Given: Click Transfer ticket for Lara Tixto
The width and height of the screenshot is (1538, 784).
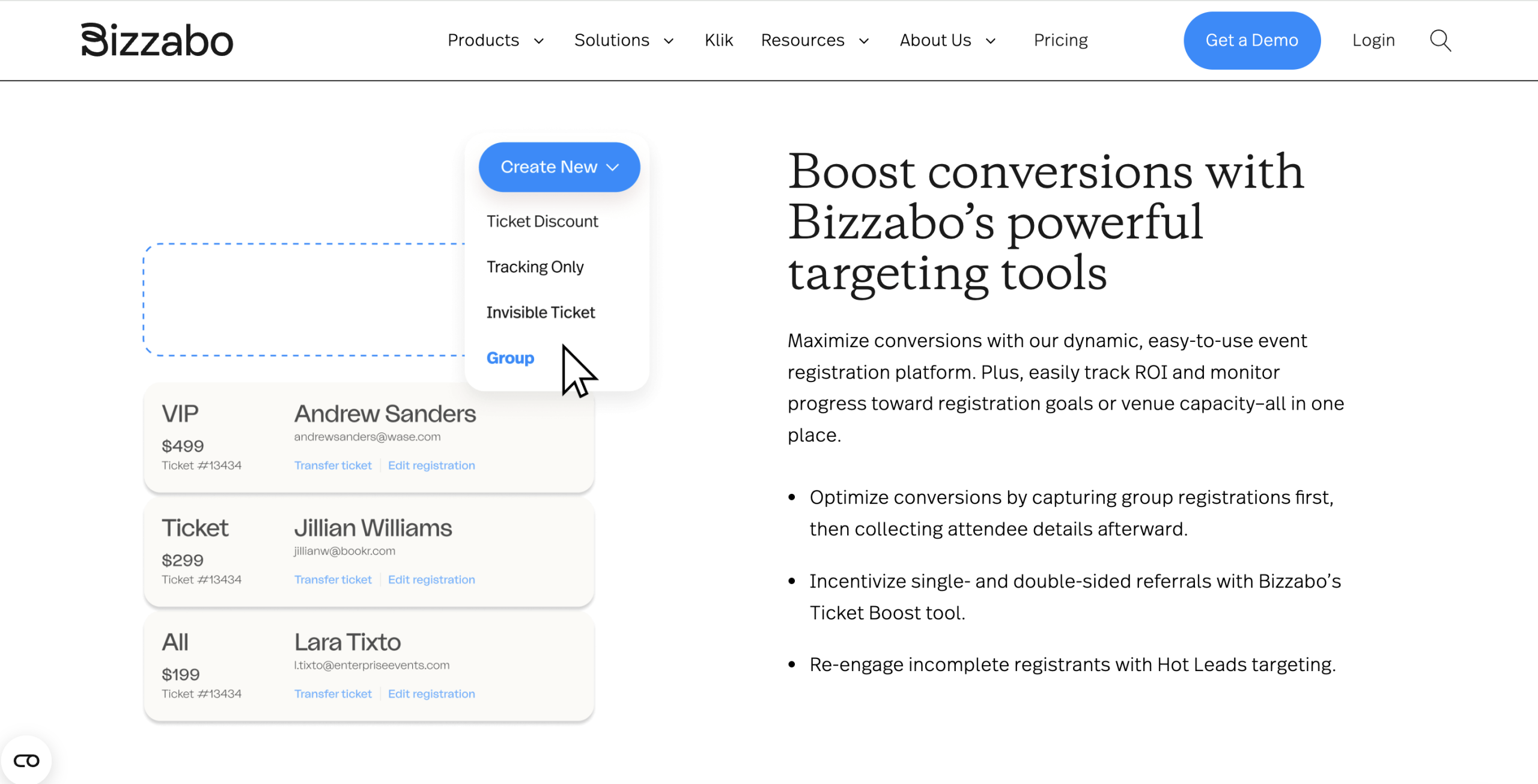Looking at the screenshot, I should pyautogui.click(x=333, y=694).
